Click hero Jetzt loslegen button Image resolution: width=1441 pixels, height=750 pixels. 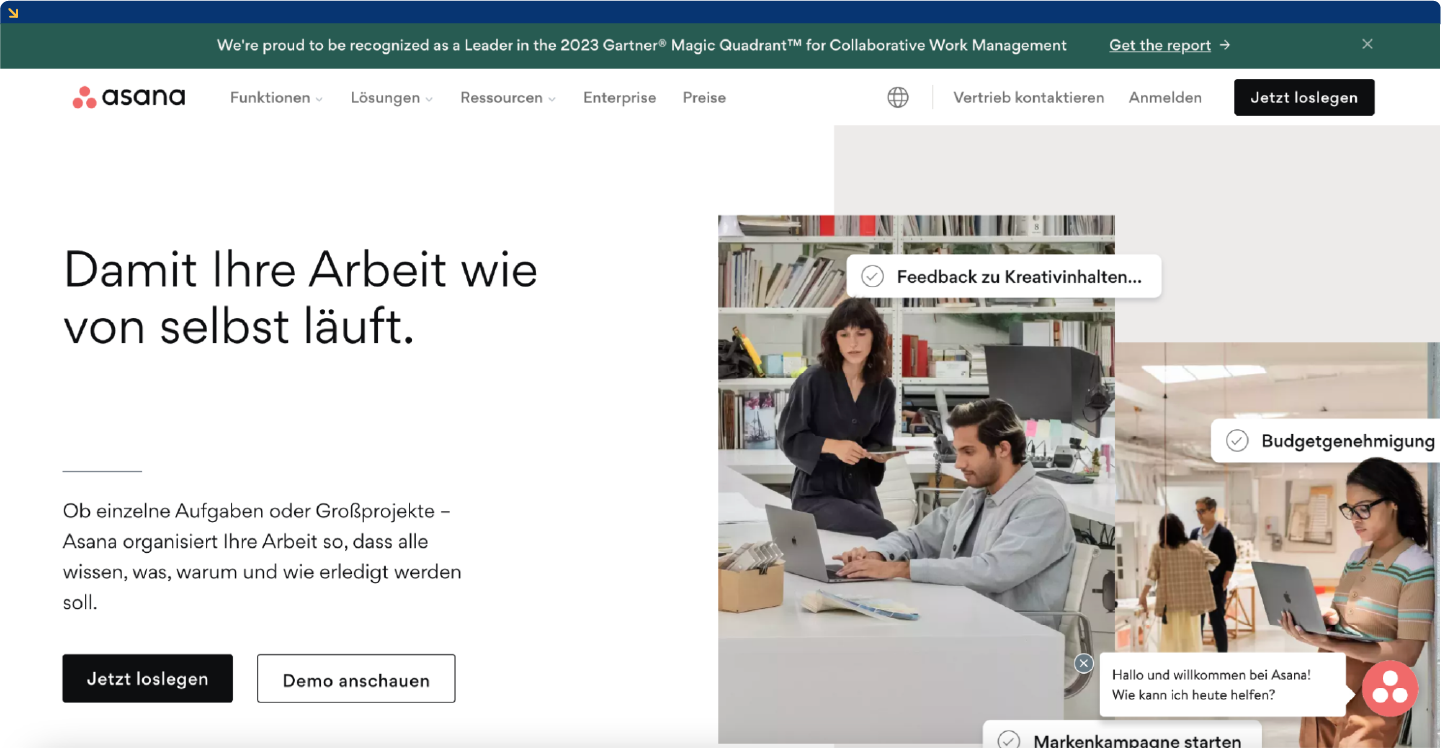pyautogui.click(x=148, y=678)
